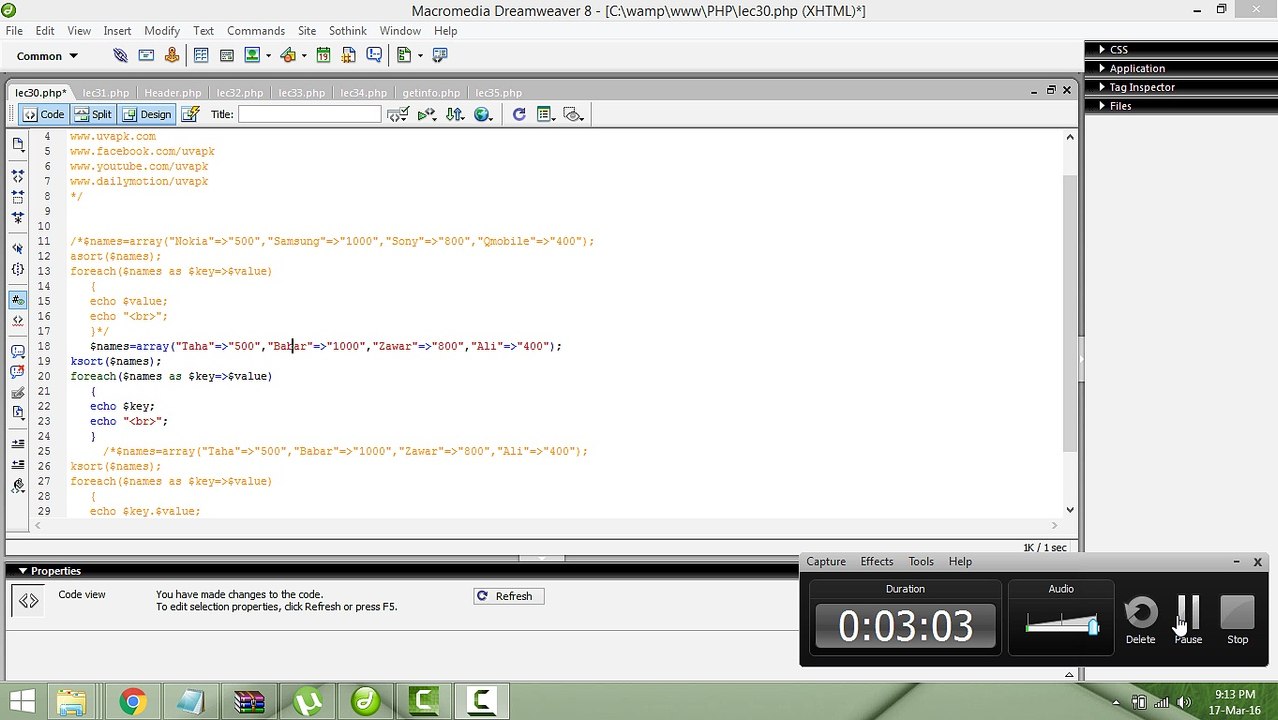
Task: Expand the Tag Inspector panel
Action: [x=1136, y=87]
